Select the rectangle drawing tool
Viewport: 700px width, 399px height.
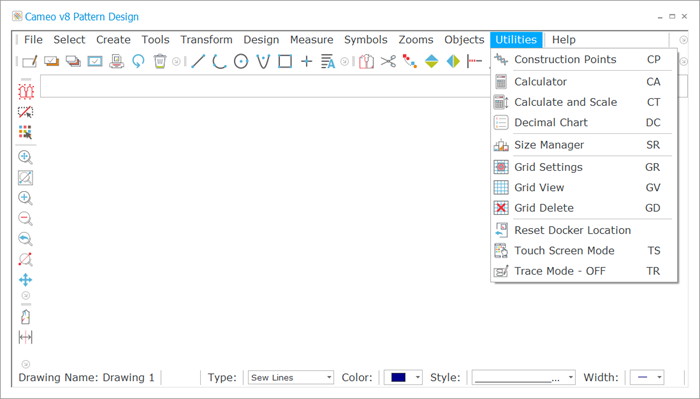(285, 61)
